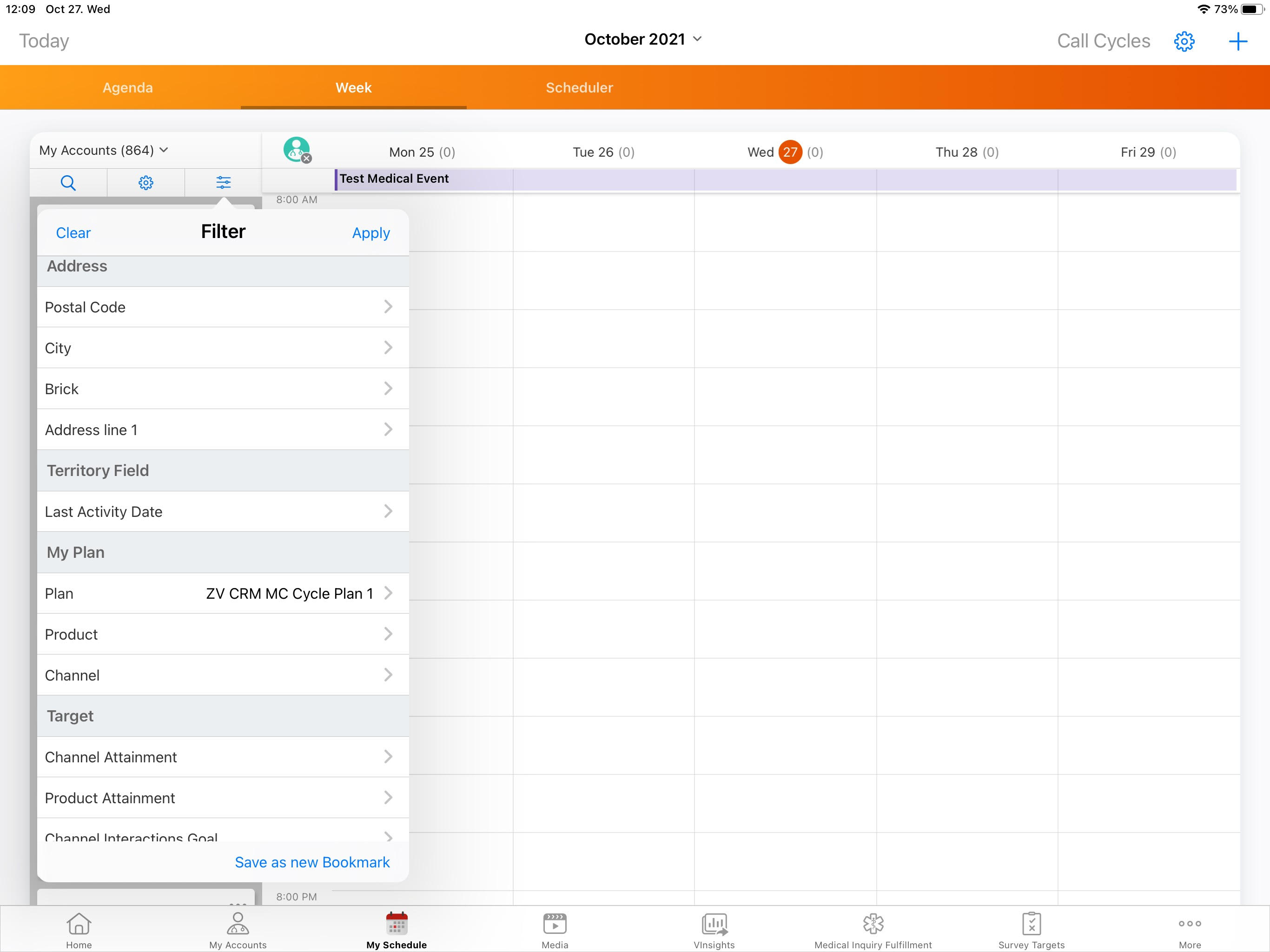Click Save as new Bookmark link
The image size is (1270, 952).
312,862
